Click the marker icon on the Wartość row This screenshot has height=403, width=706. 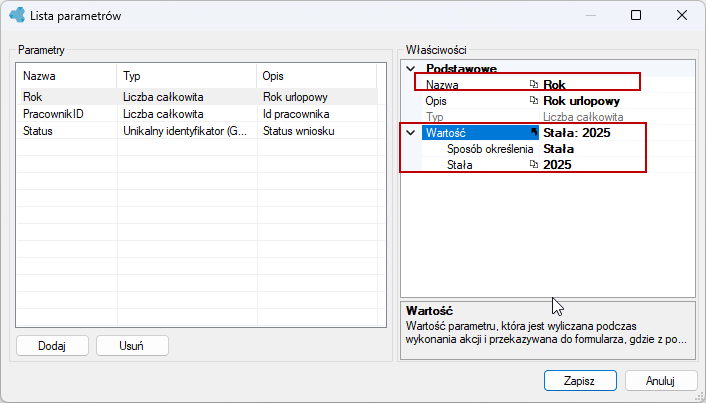(x=534, y=132)
